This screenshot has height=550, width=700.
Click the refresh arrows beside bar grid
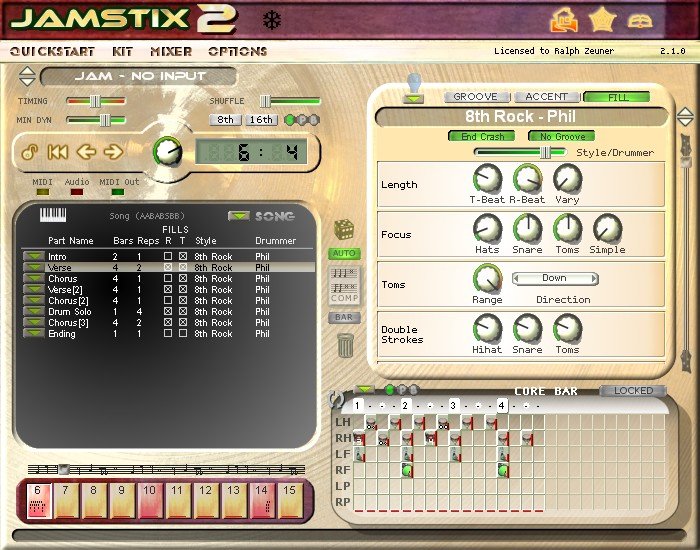(x=336, y=399)
